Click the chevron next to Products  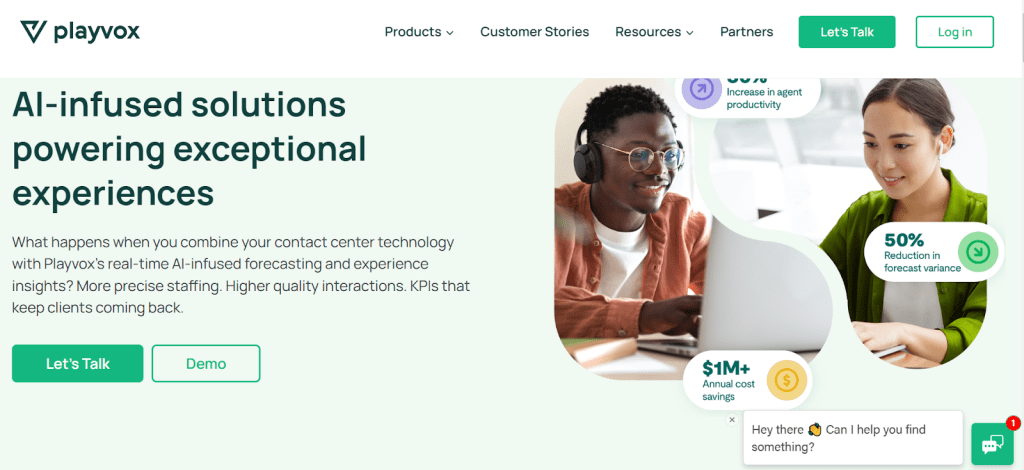tap(450, 33)
